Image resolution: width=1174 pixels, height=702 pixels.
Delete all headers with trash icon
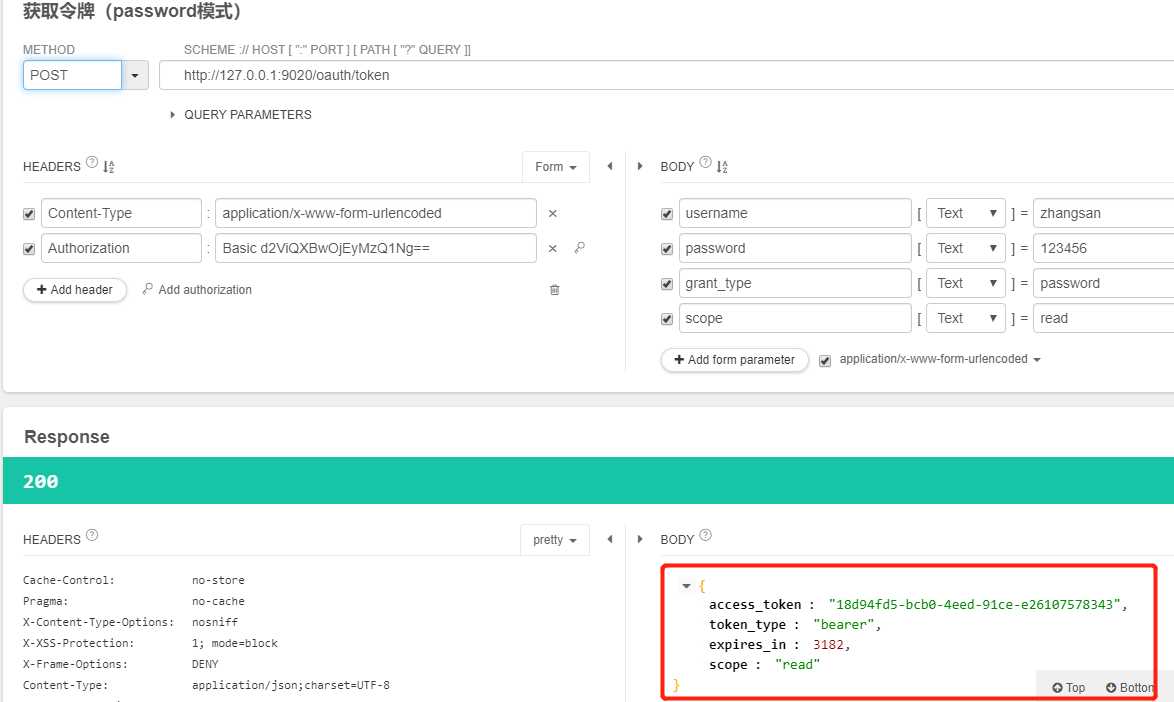tap(555, 290)
